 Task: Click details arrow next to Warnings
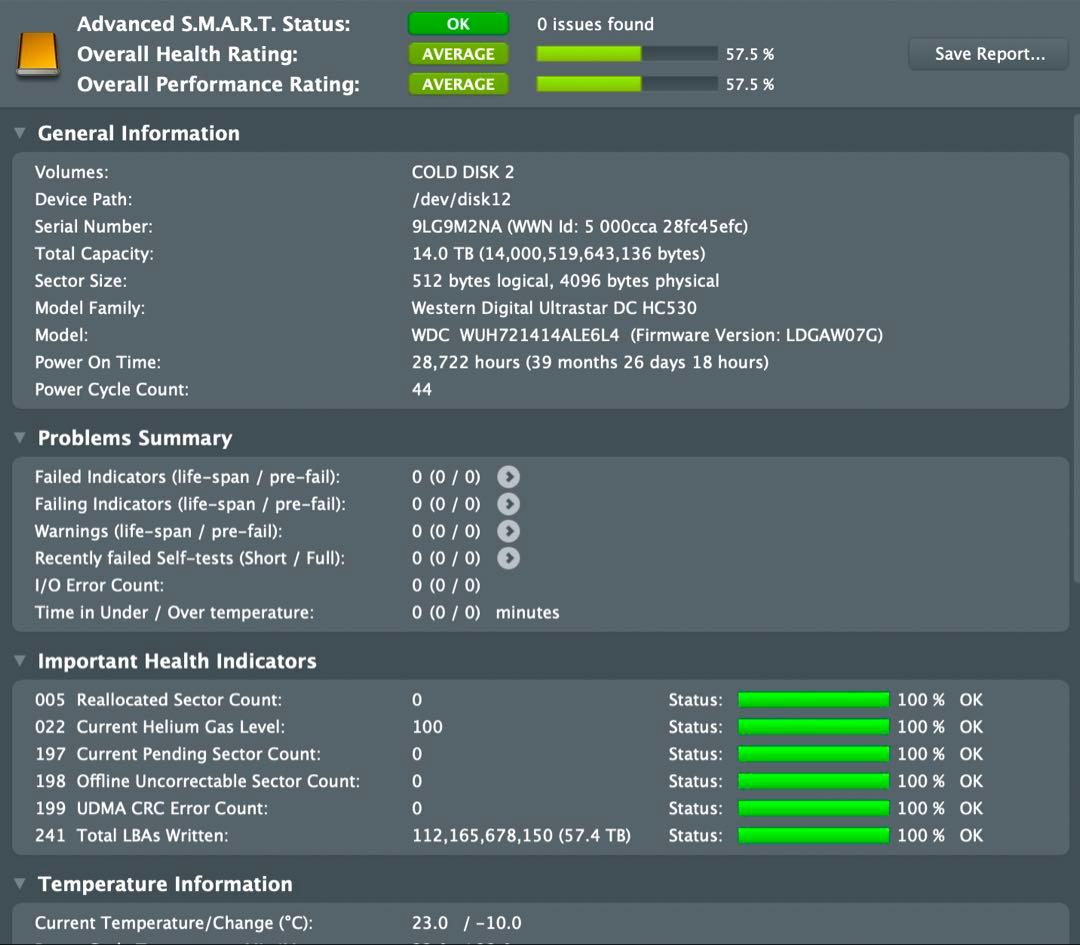(508, 531)
